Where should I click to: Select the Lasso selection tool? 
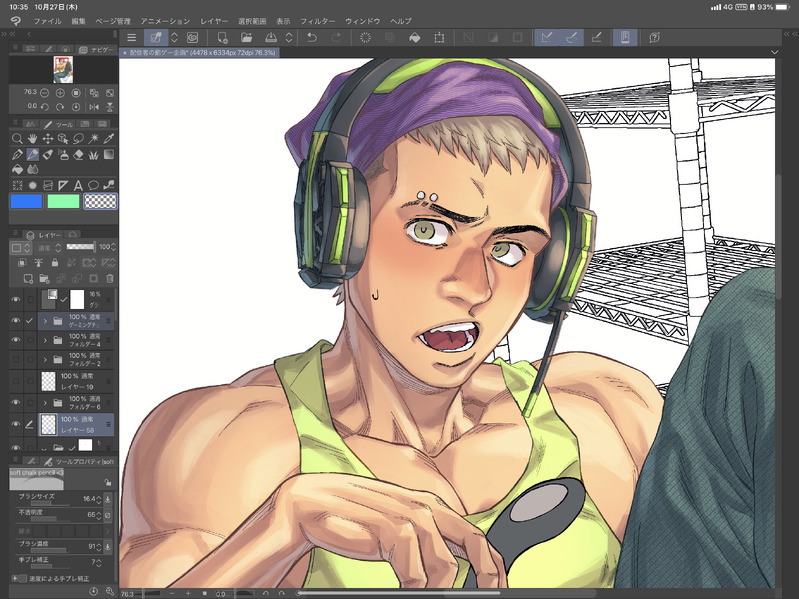pos(78,139)
